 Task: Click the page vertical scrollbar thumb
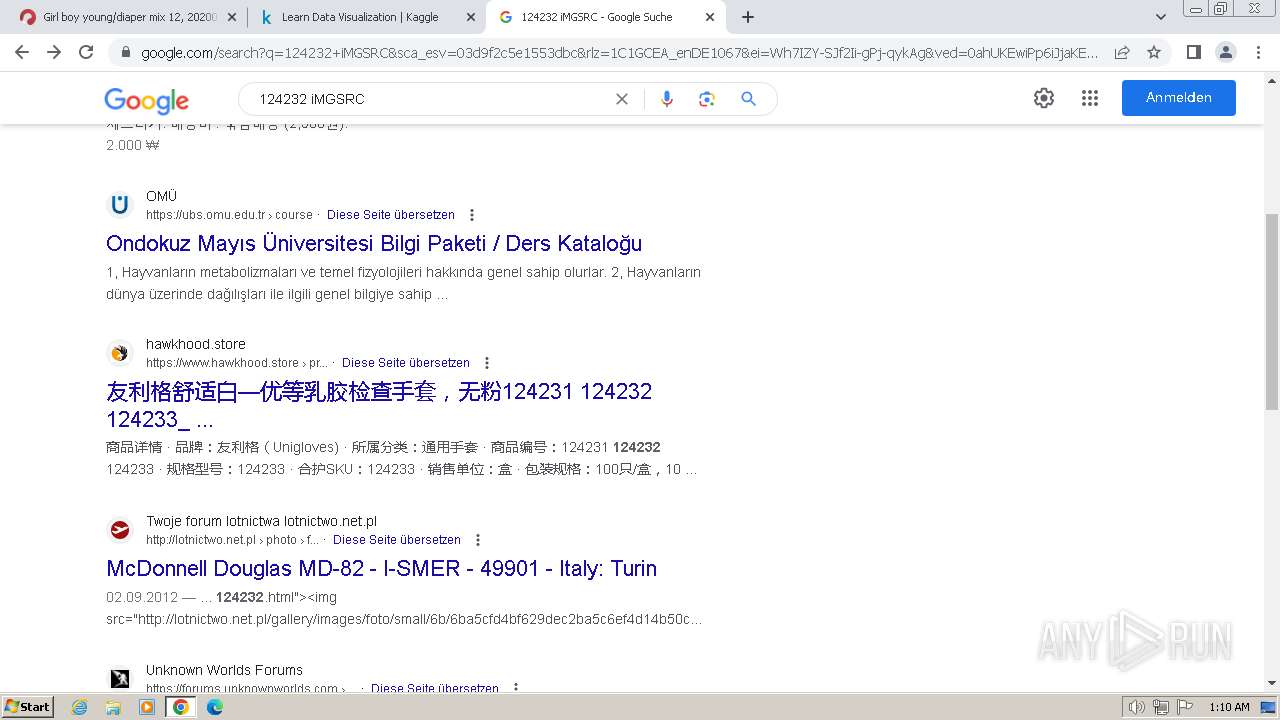pyautogui.click(x=1271, y=312)
